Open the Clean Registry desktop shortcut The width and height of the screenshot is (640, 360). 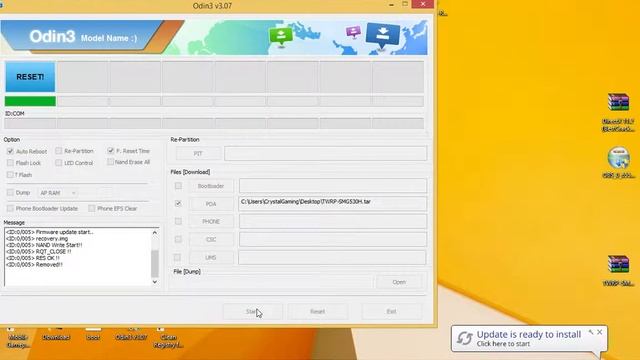[x=169, y=338]
